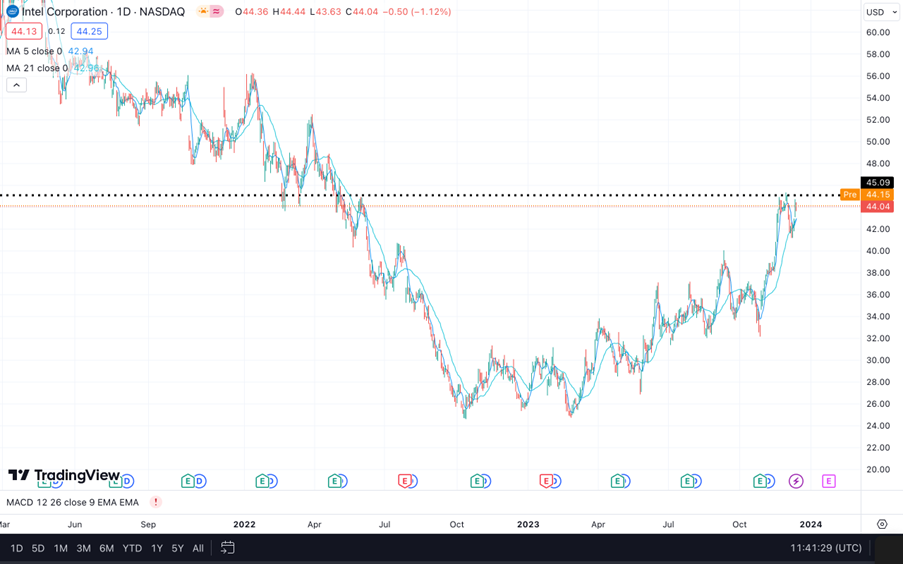Select the 5D time range
Image resolution: width=903 pixels, height=564 pixels.
point(38,548)
